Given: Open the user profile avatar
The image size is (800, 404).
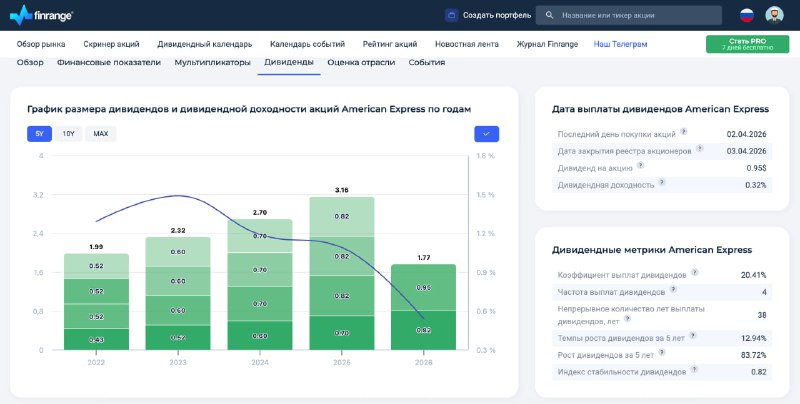Looking at the screenshot, I should (x=775, y=15).
